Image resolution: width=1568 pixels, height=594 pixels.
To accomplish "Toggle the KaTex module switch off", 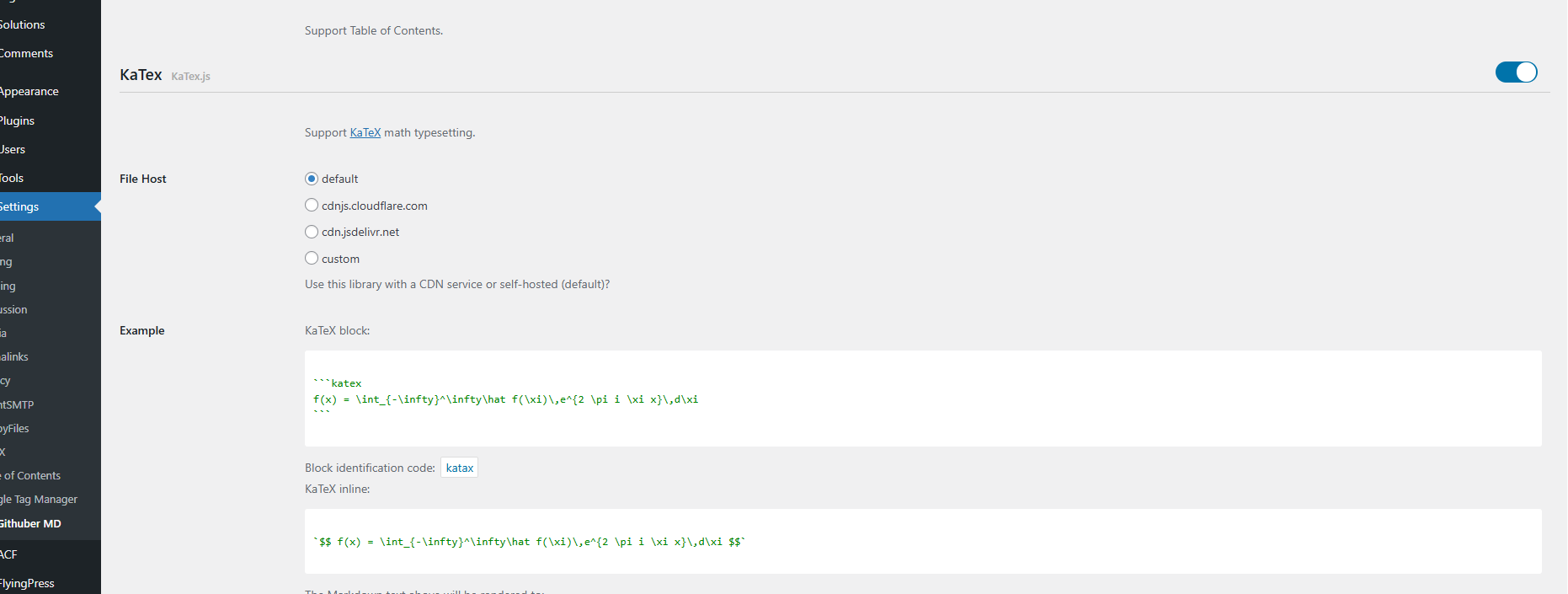I will click(x=1516, y=72).
